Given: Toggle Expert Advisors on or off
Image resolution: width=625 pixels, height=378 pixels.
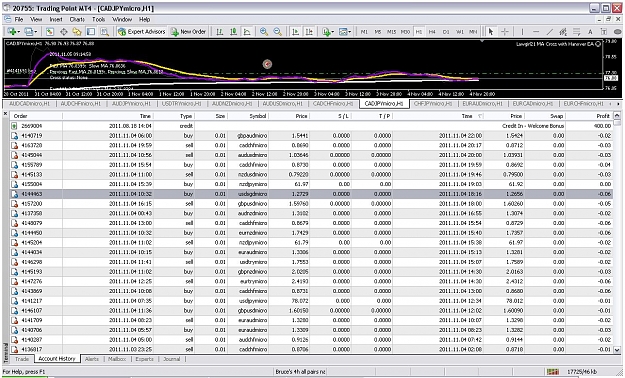Looking at the screenshot, I should coord(142,32).
